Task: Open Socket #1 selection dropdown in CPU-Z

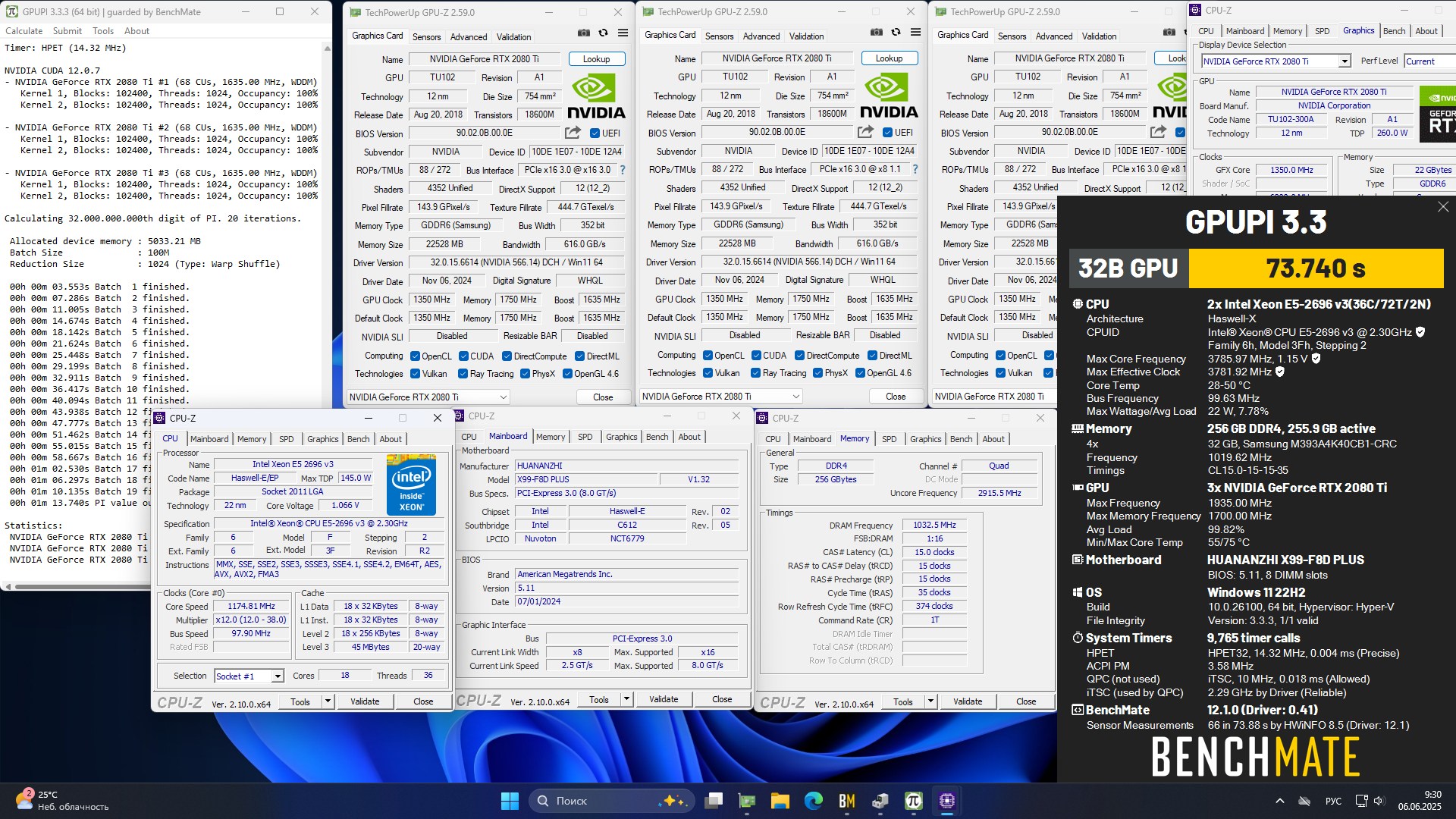Action: point(249,676)
